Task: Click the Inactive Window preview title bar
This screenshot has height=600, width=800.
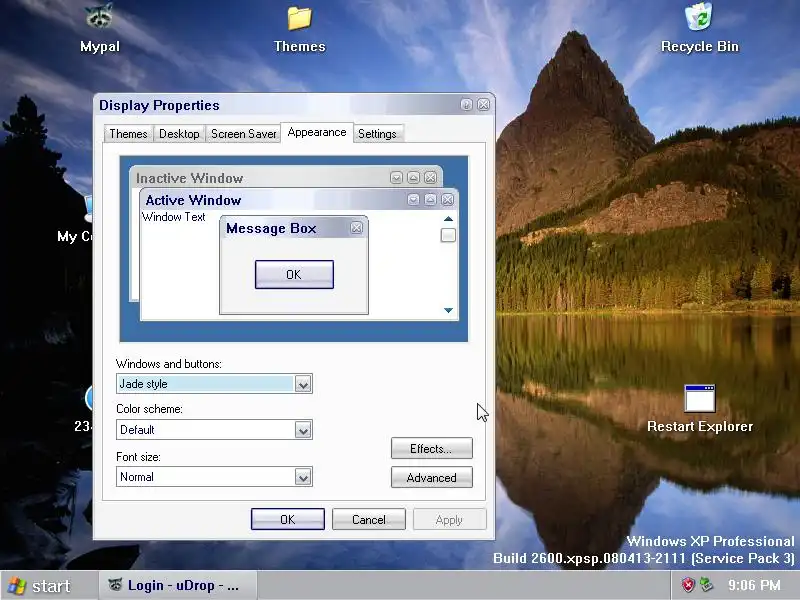Action: tap(286, 178)
